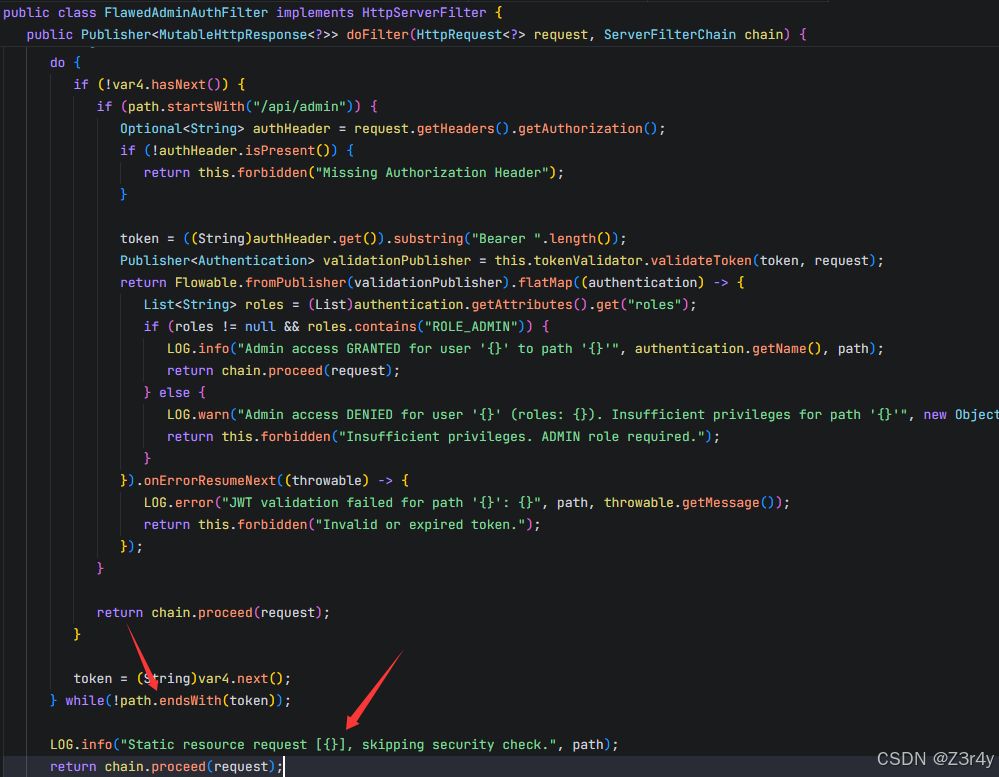Click the var4.next() call
Screen dimensions: 999x777
[241, 679]
